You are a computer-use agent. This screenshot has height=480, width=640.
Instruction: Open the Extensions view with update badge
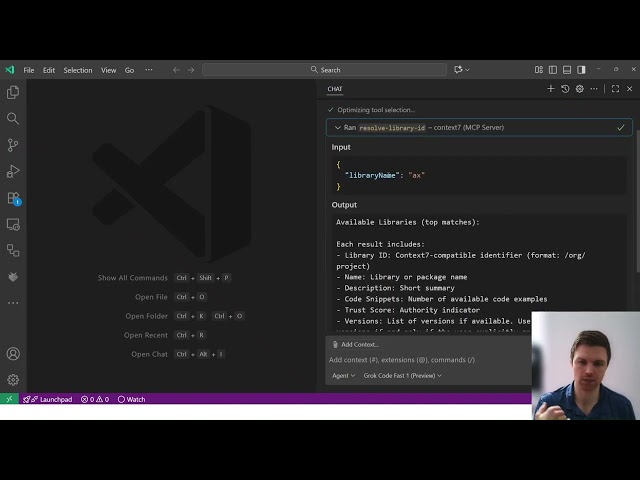(13, 198)
